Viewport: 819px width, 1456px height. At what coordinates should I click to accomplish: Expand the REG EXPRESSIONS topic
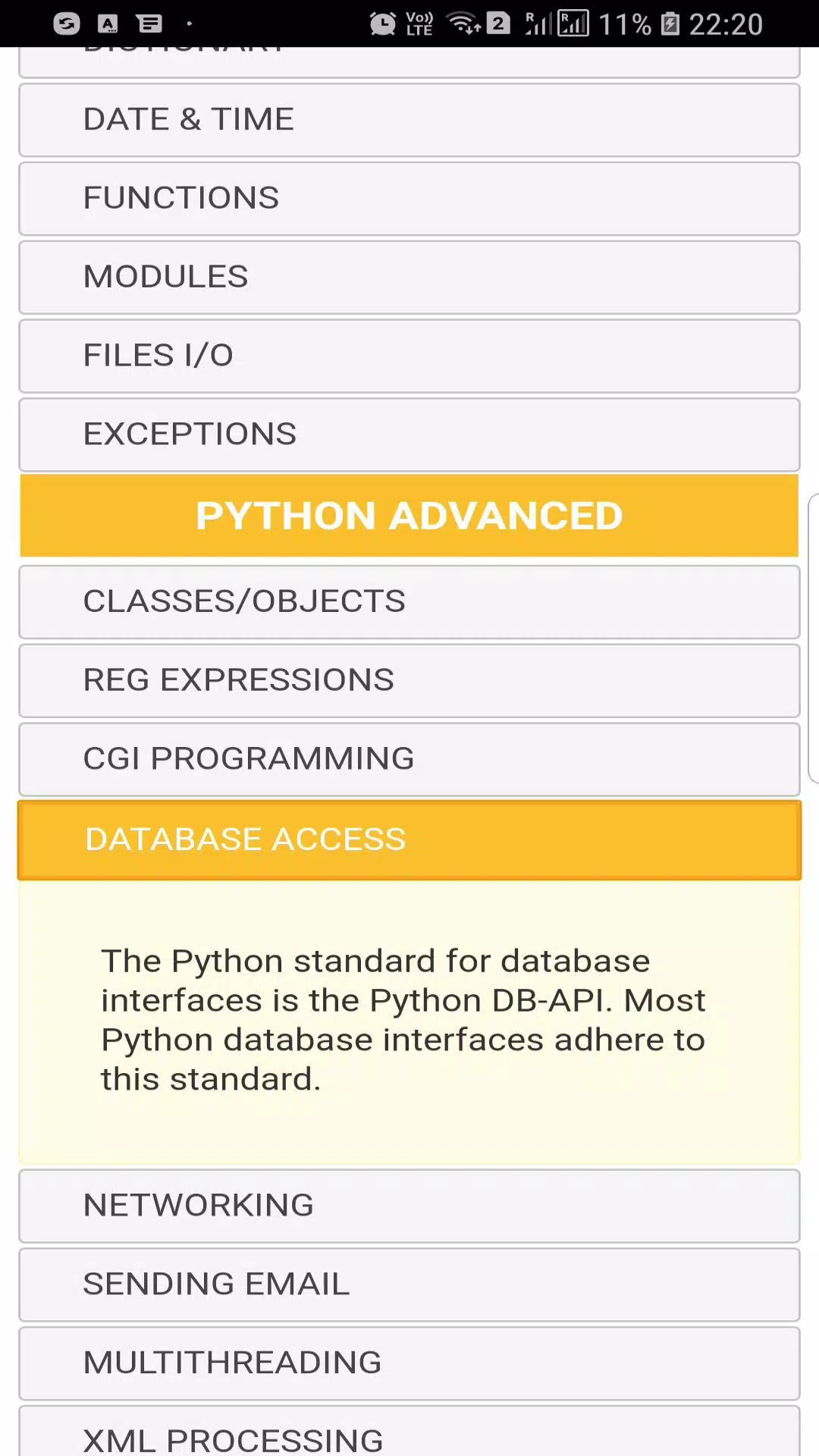coord(409,680)
